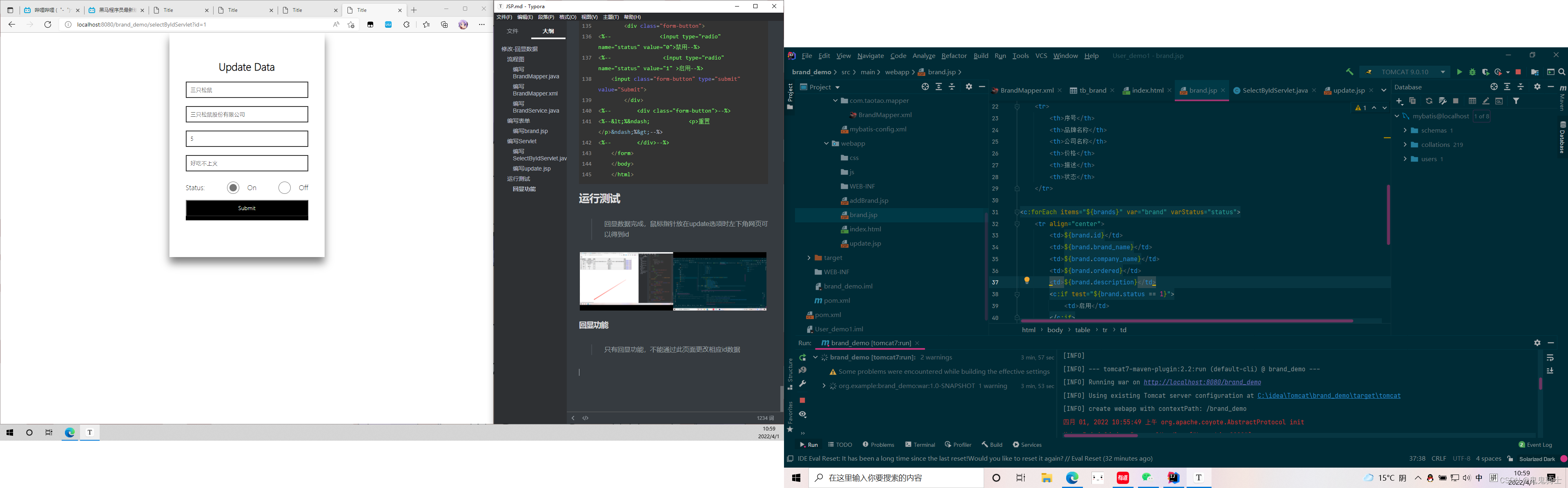1568x488 pixels.
Task: Toggle soft-wrap in Run console
Action: [x=1550, y=358]
